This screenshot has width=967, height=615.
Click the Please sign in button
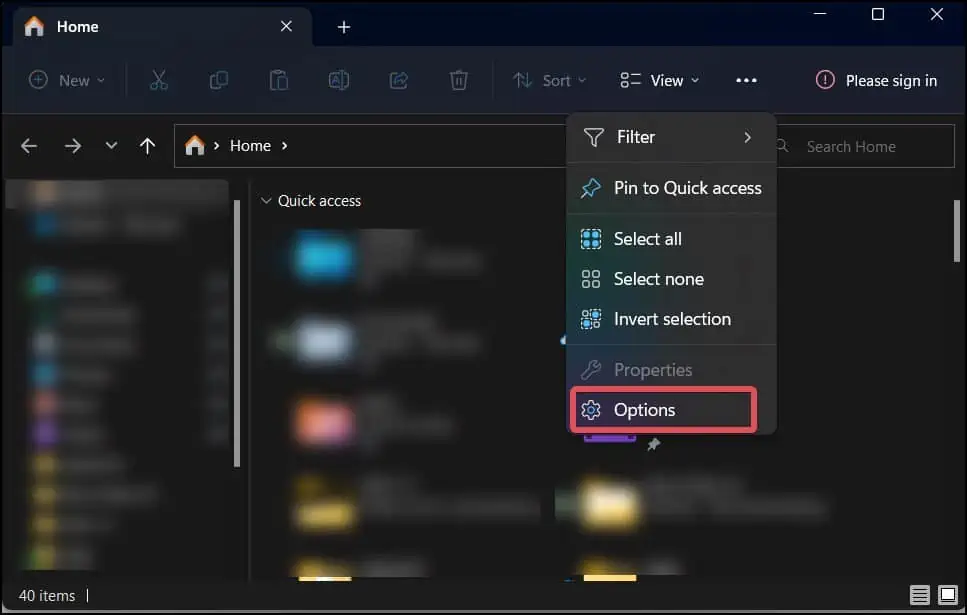click(x=875, y=80)
